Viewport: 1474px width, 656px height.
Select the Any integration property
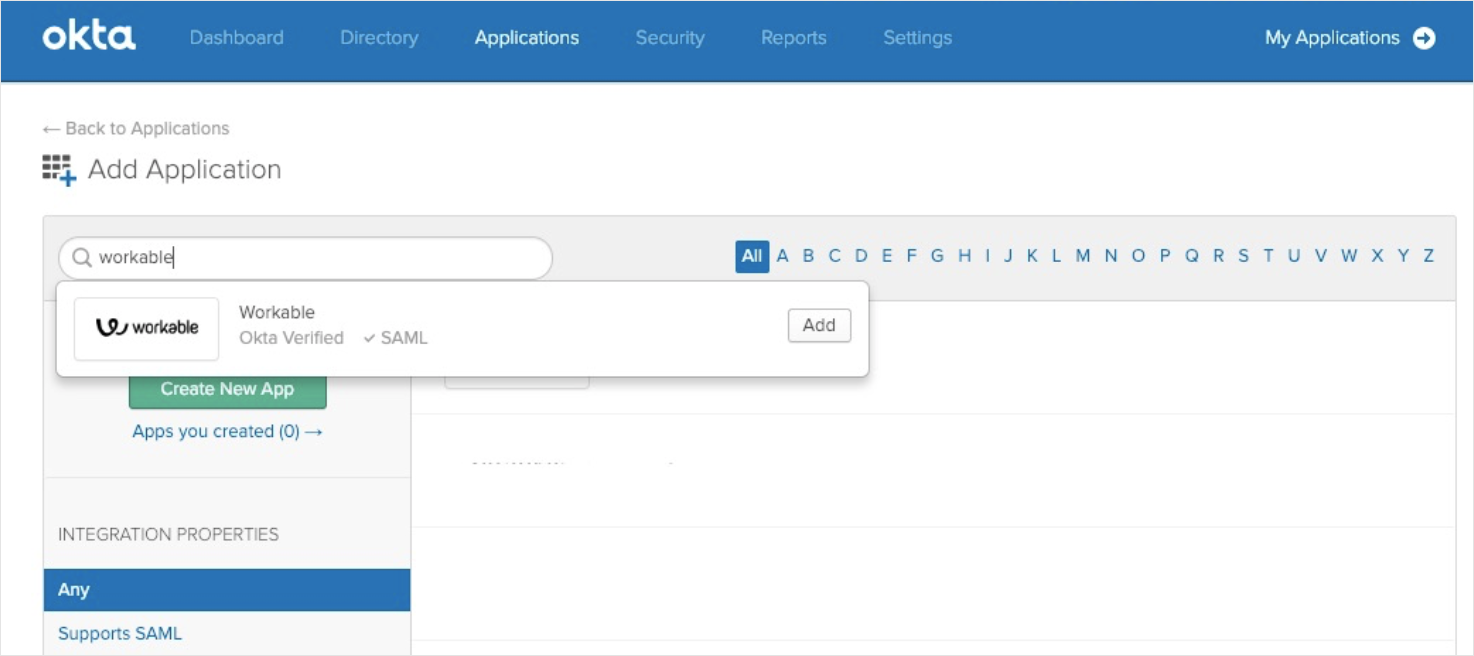coord(227,590)
